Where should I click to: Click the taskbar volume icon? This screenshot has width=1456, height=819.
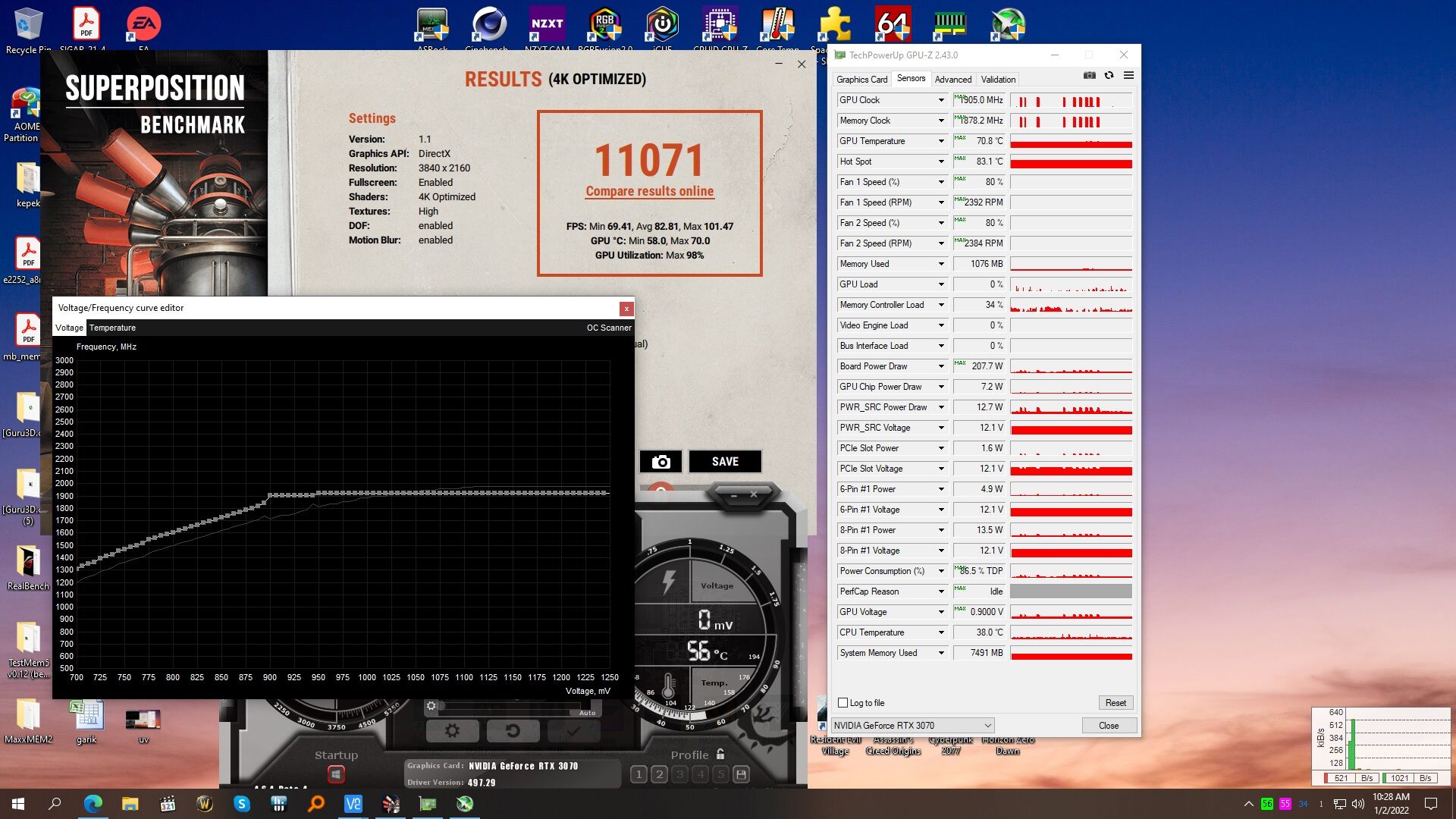click(x=1357, y=804)
